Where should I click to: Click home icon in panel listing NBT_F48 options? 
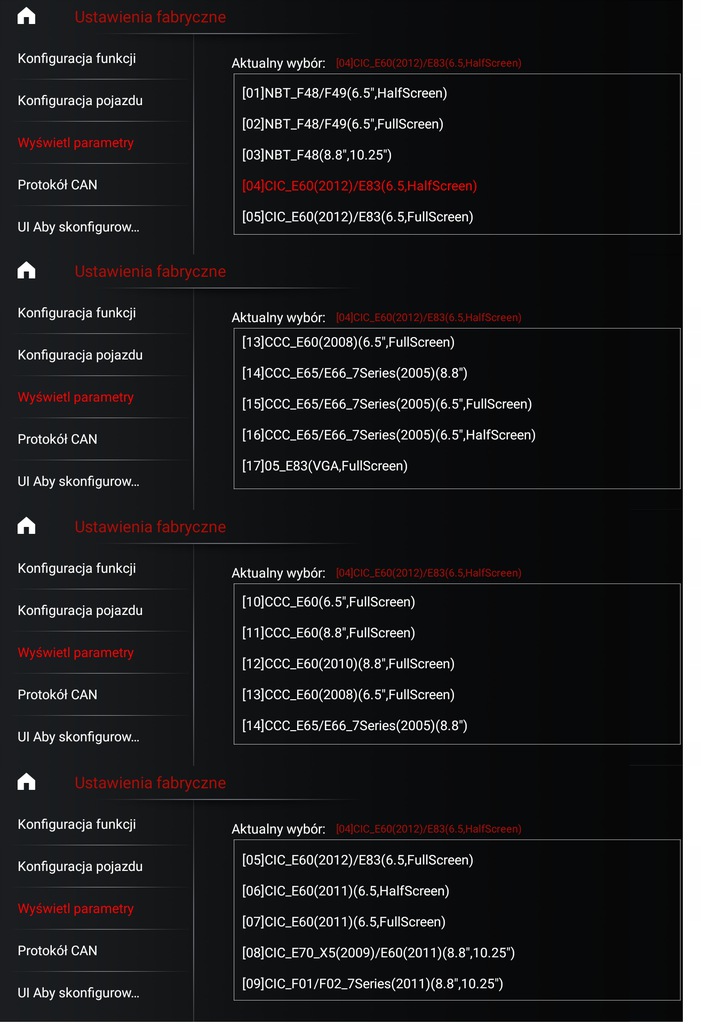pos(27,16)
